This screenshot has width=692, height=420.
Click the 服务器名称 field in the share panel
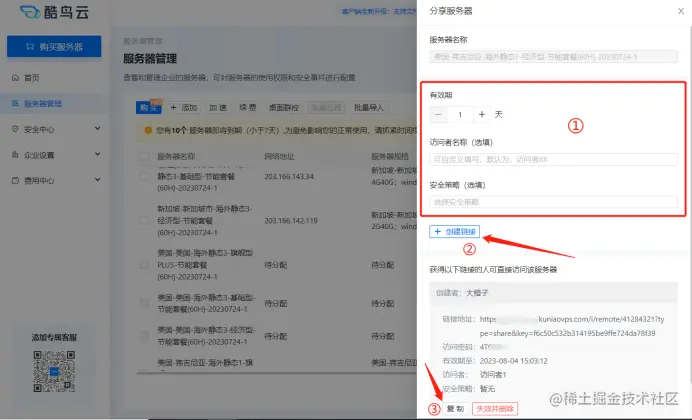553,57
